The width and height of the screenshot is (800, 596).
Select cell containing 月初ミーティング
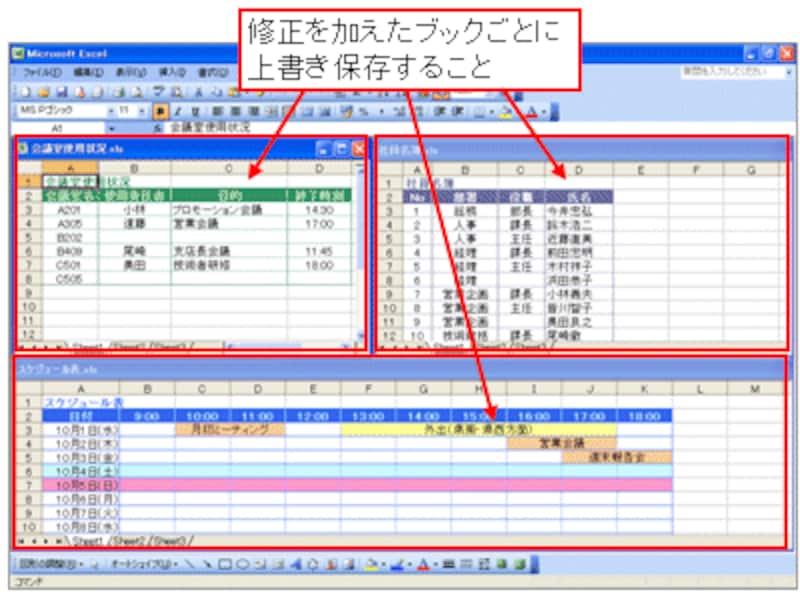(x=230, y=430)
